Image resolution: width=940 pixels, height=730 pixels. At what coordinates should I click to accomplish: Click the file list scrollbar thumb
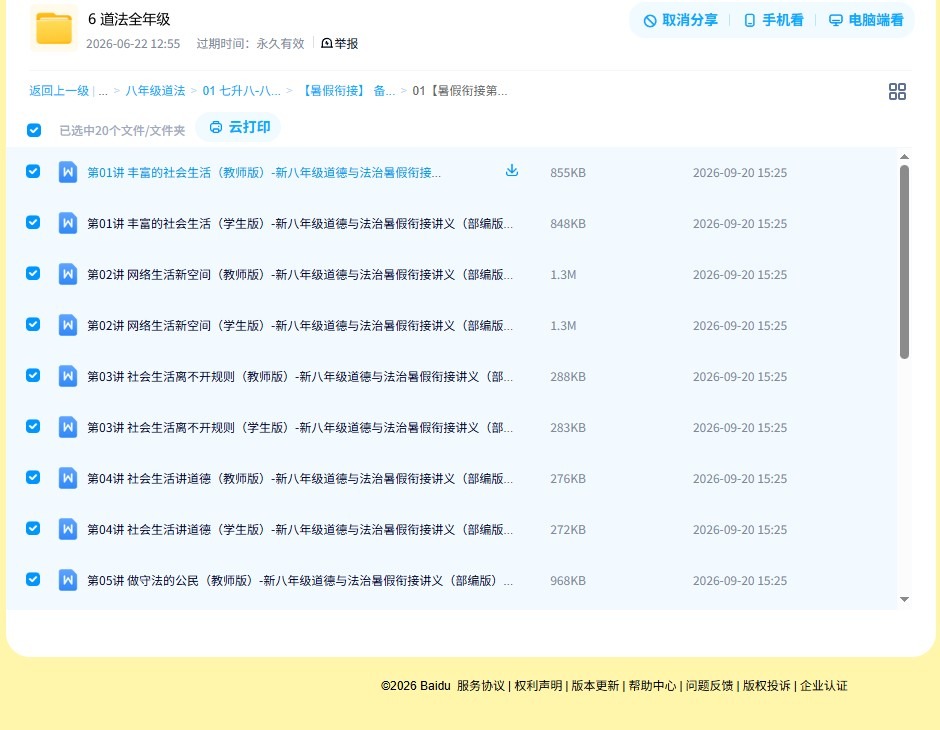click(x=904, y=261)
